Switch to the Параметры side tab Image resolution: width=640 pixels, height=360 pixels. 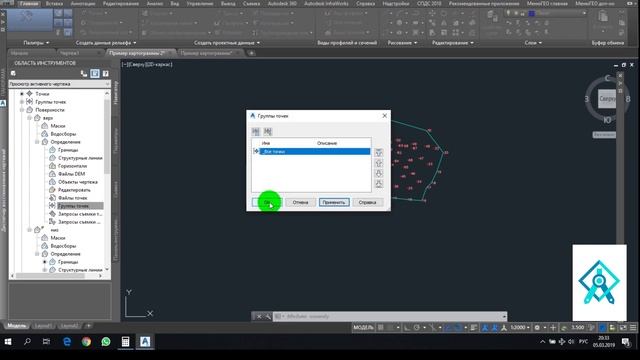click(116, 141)
